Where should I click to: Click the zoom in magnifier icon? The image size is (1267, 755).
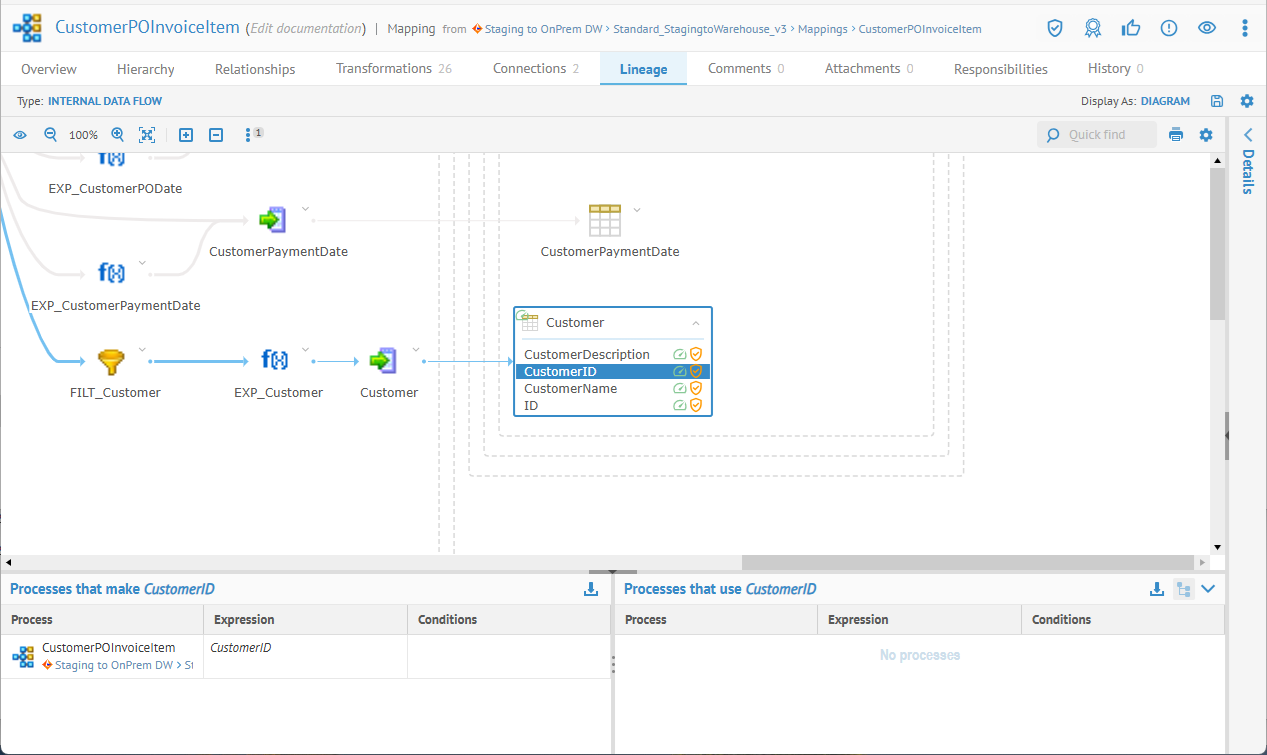coord(117,135)
